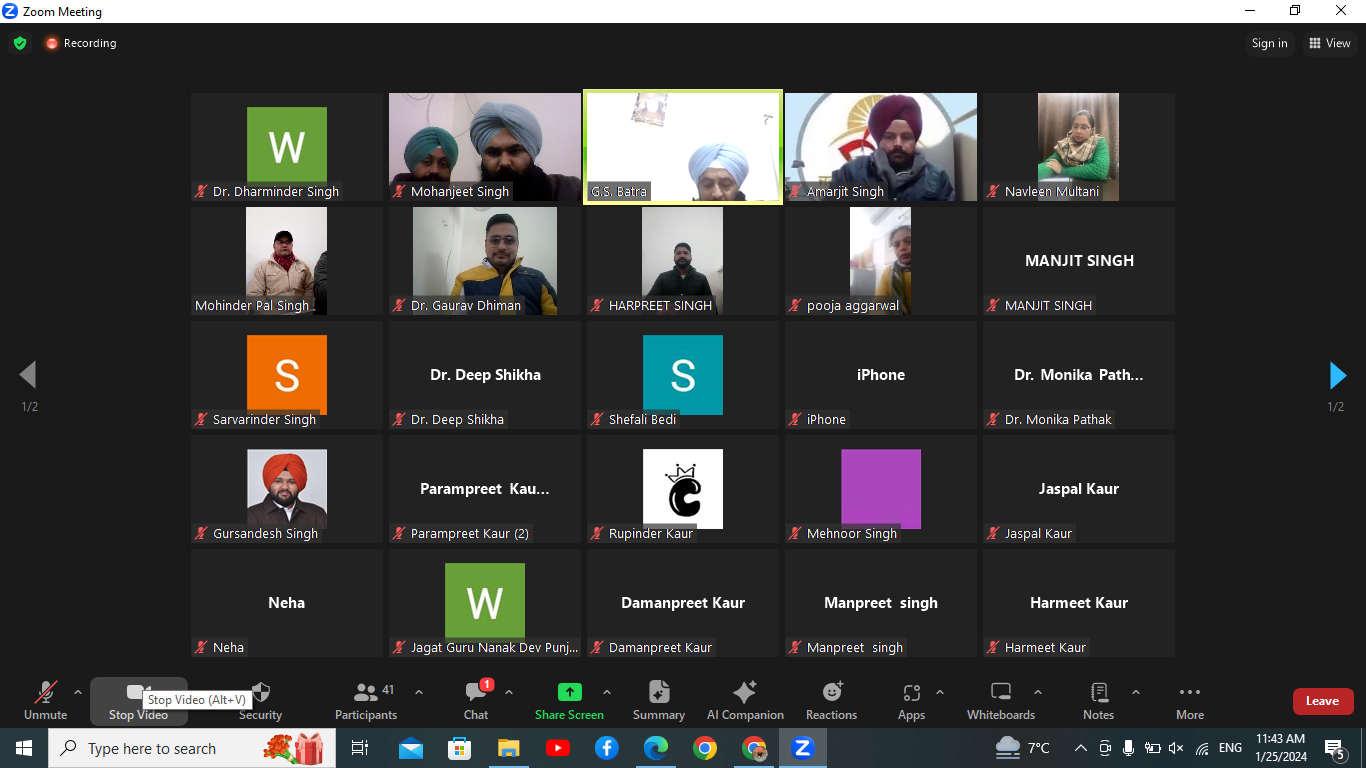Screen dimensions: 1366x768
Task: Click the taskbar search box
Action: tap(190, 748)
